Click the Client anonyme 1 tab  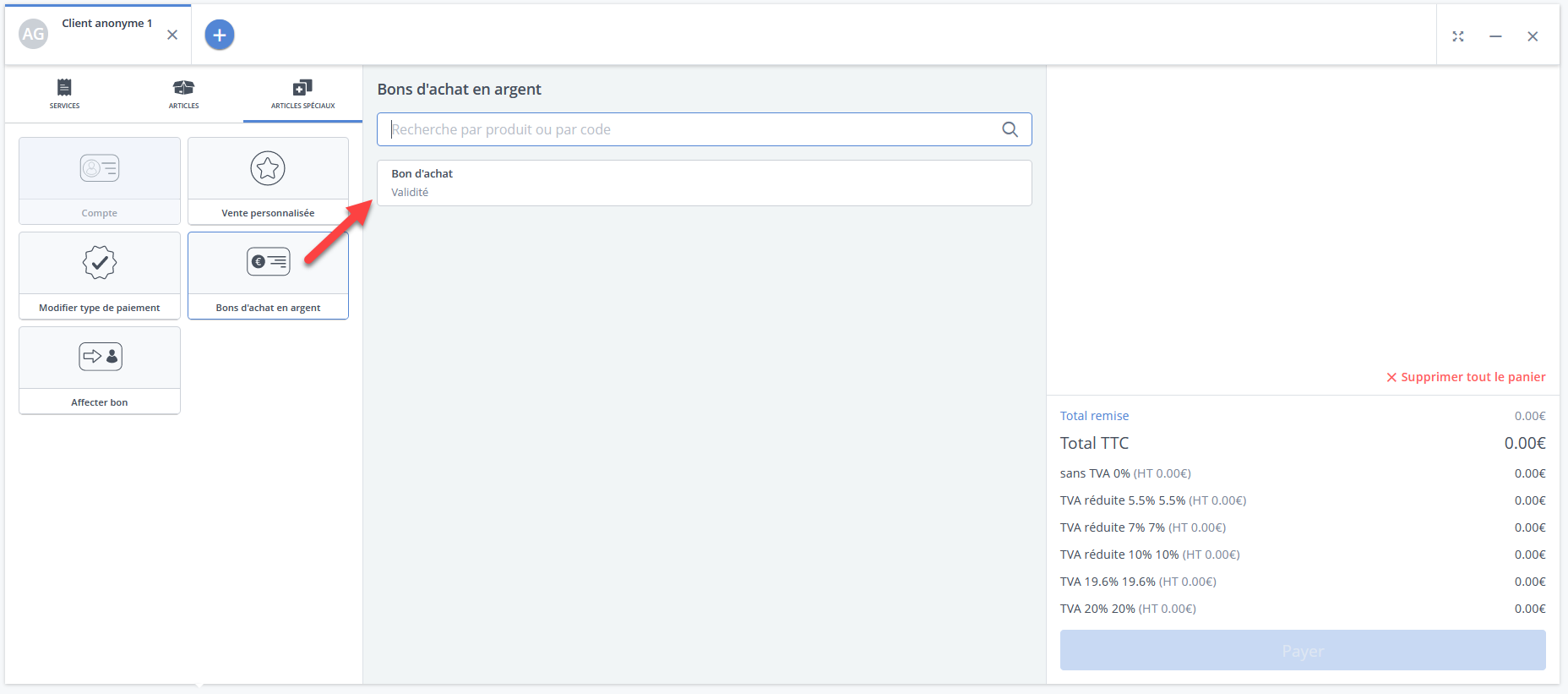[98, 35]
